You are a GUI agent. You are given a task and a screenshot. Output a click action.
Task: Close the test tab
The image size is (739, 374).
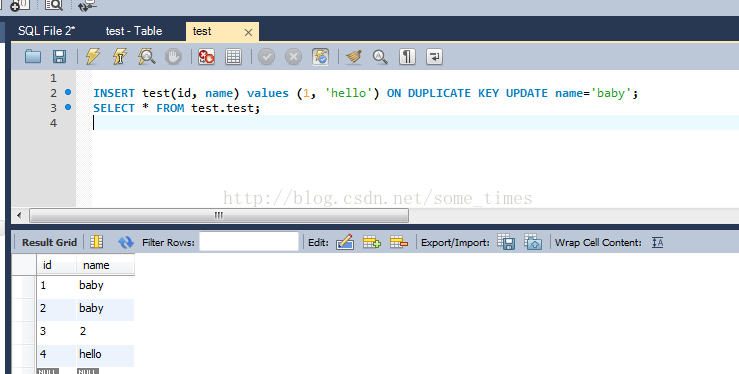(x=248, y=33)
